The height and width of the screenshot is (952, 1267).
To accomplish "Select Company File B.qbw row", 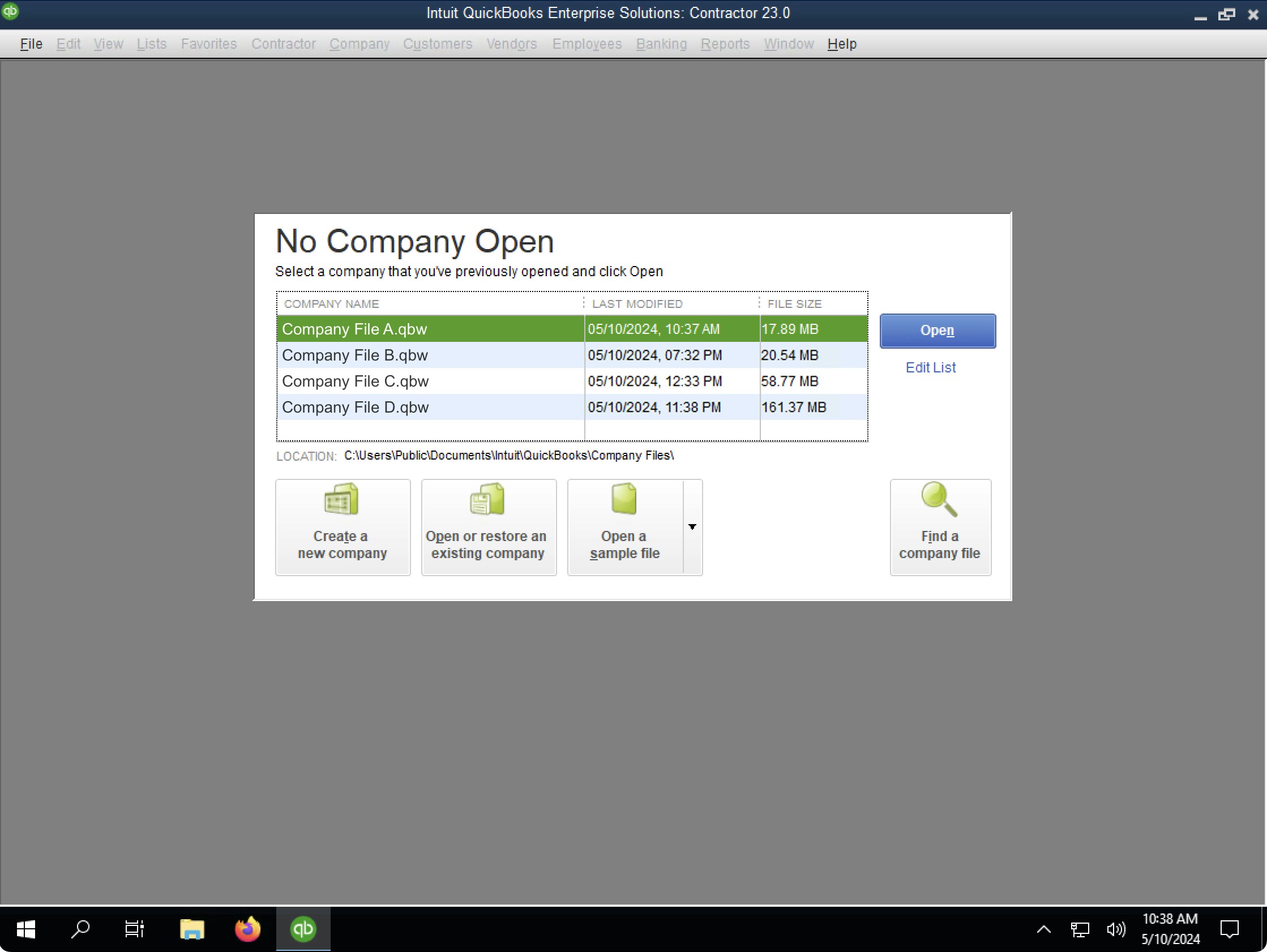I will (x=572, y=355).
